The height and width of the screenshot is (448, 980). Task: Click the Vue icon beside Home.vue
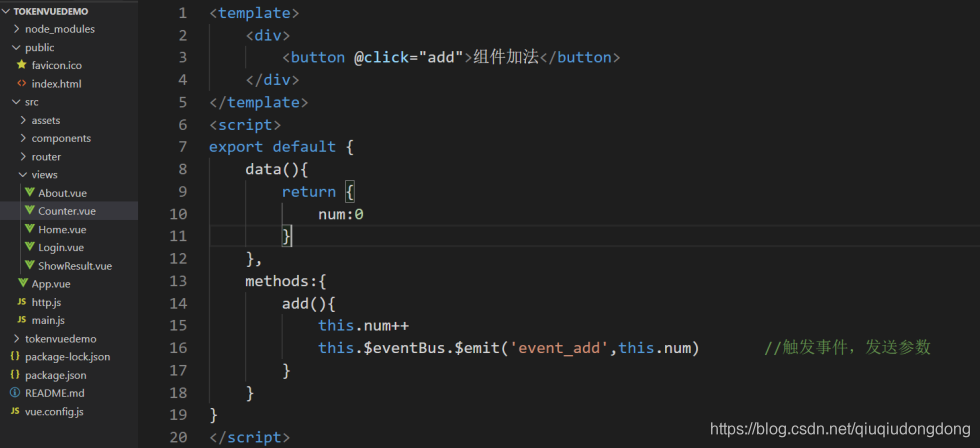point(29,229)
